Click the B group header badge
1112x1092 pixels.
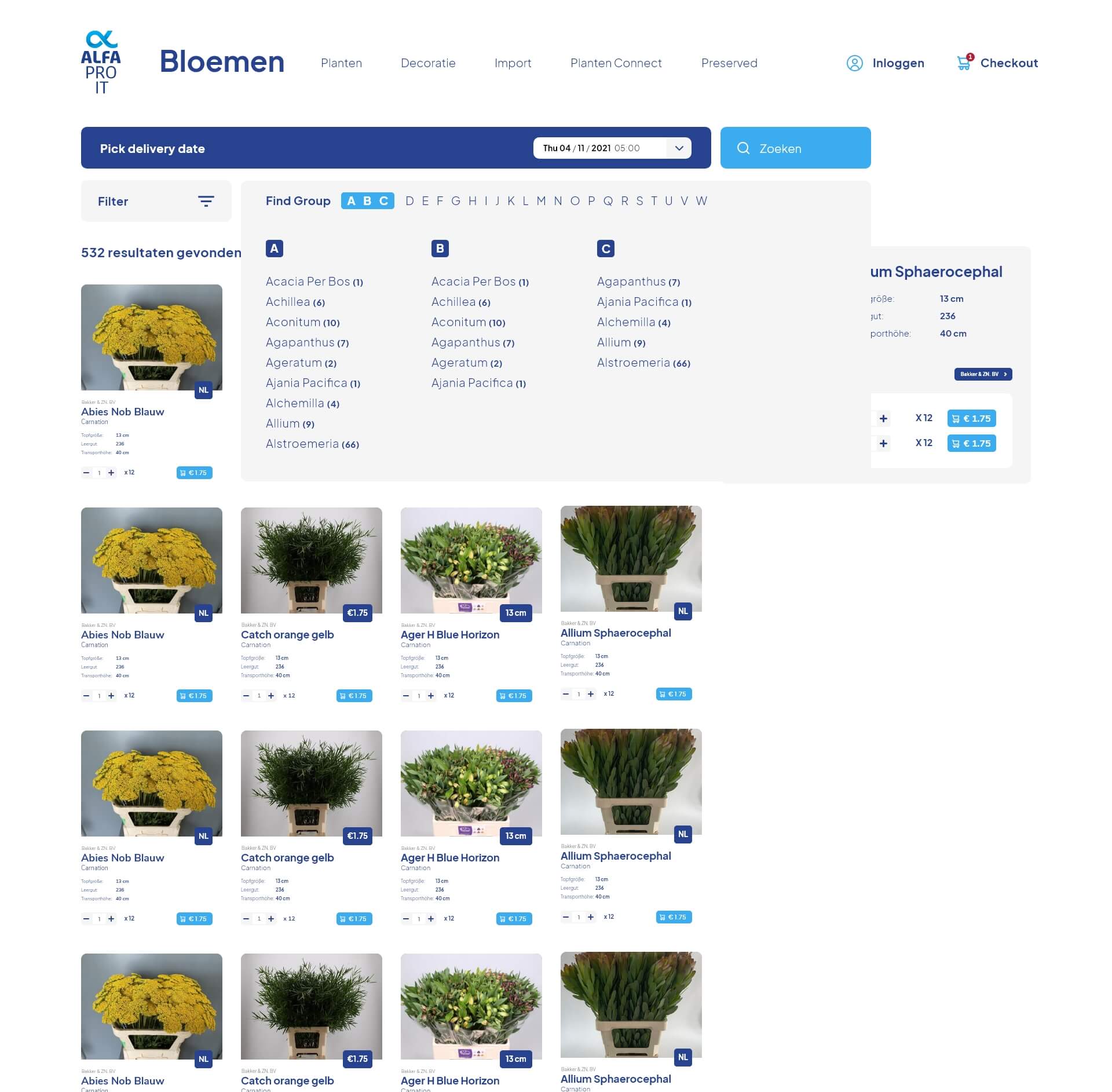(x=440, y=249)
